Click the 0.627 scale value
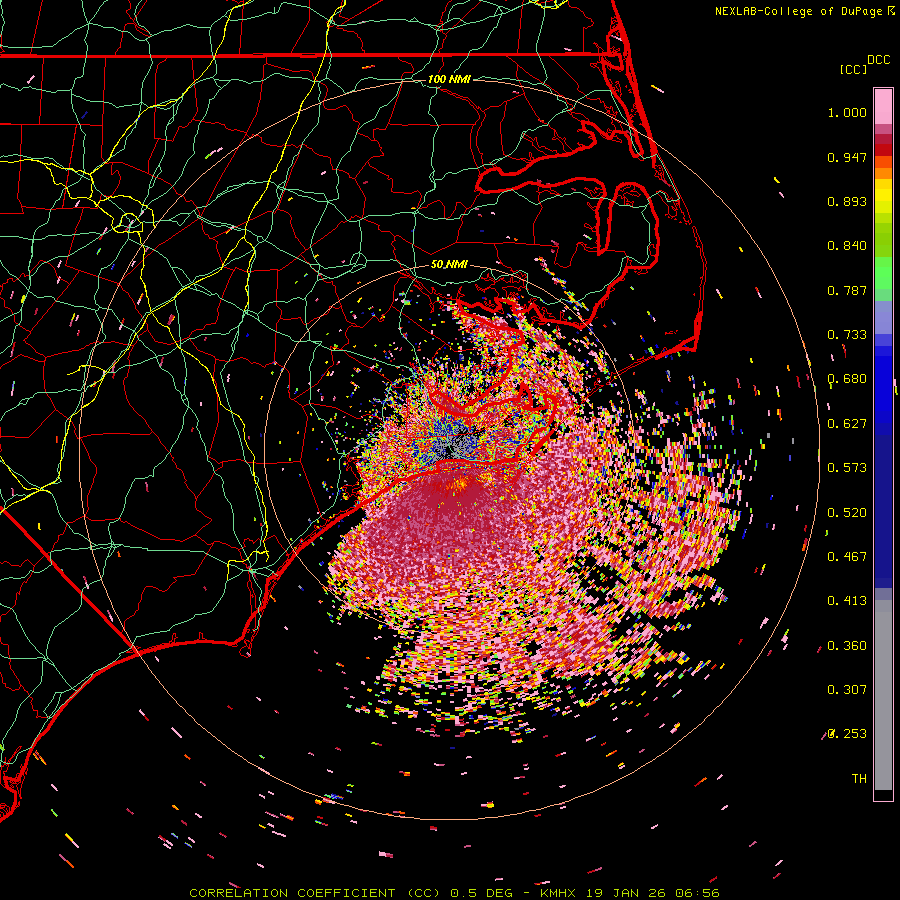The width and height of the screenshot is (900, 900). point(847,424)
